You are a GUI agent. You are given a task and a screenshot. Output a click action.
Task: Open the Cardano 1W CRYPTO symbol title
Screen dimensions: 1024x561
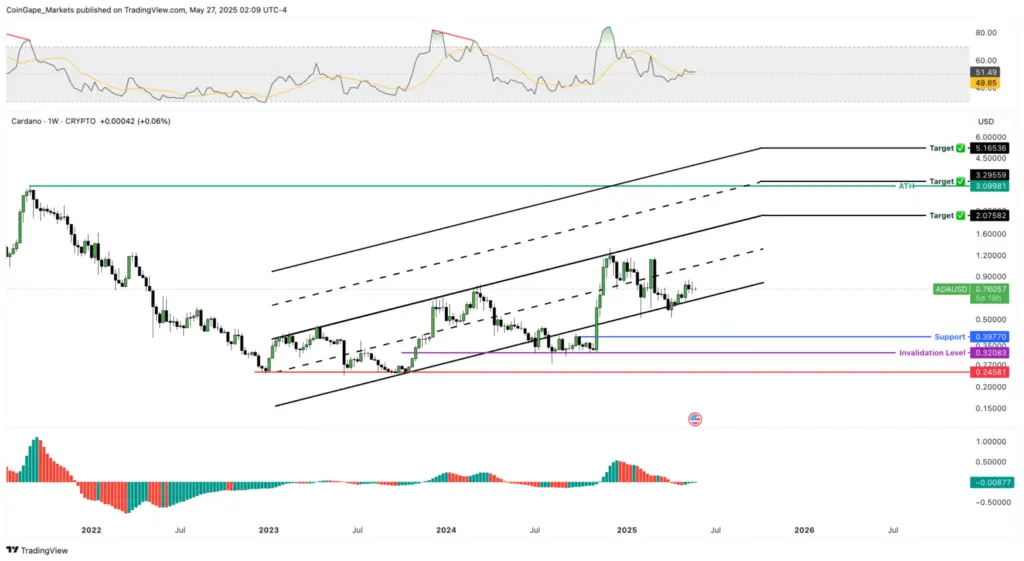(x=53, y=121)
